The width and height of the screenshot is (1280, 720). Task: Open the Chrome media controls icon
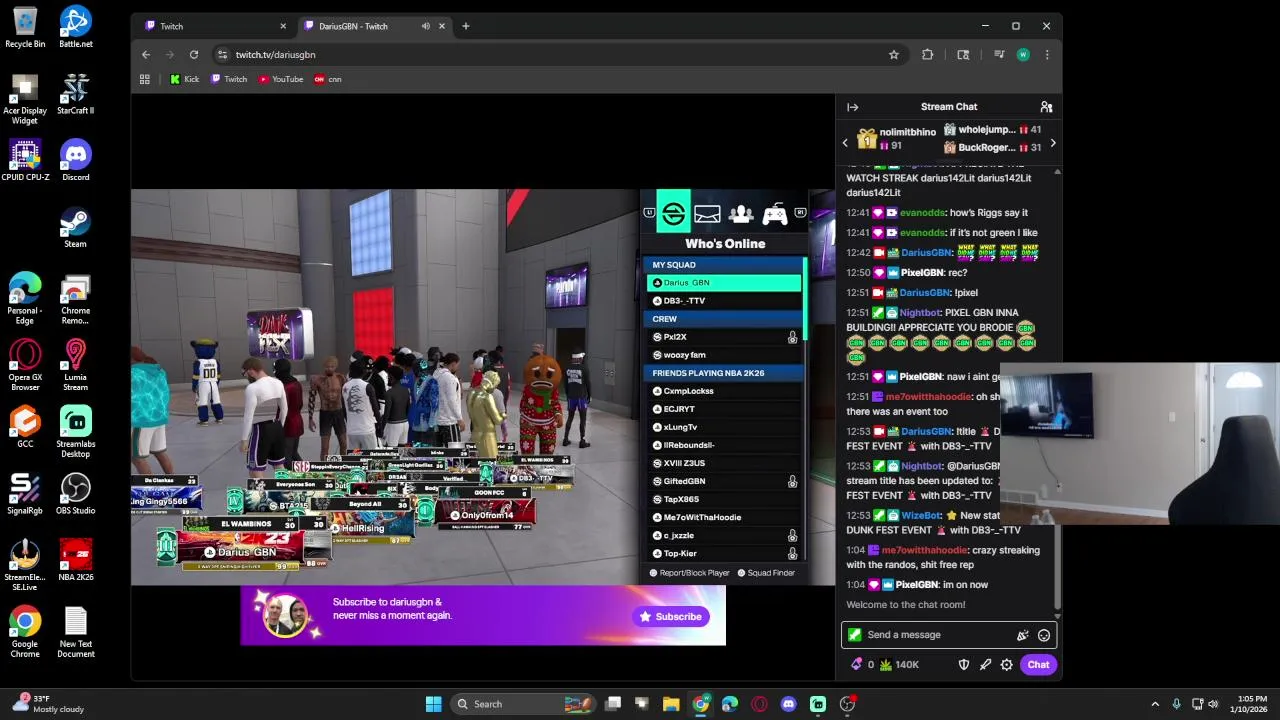998,55
